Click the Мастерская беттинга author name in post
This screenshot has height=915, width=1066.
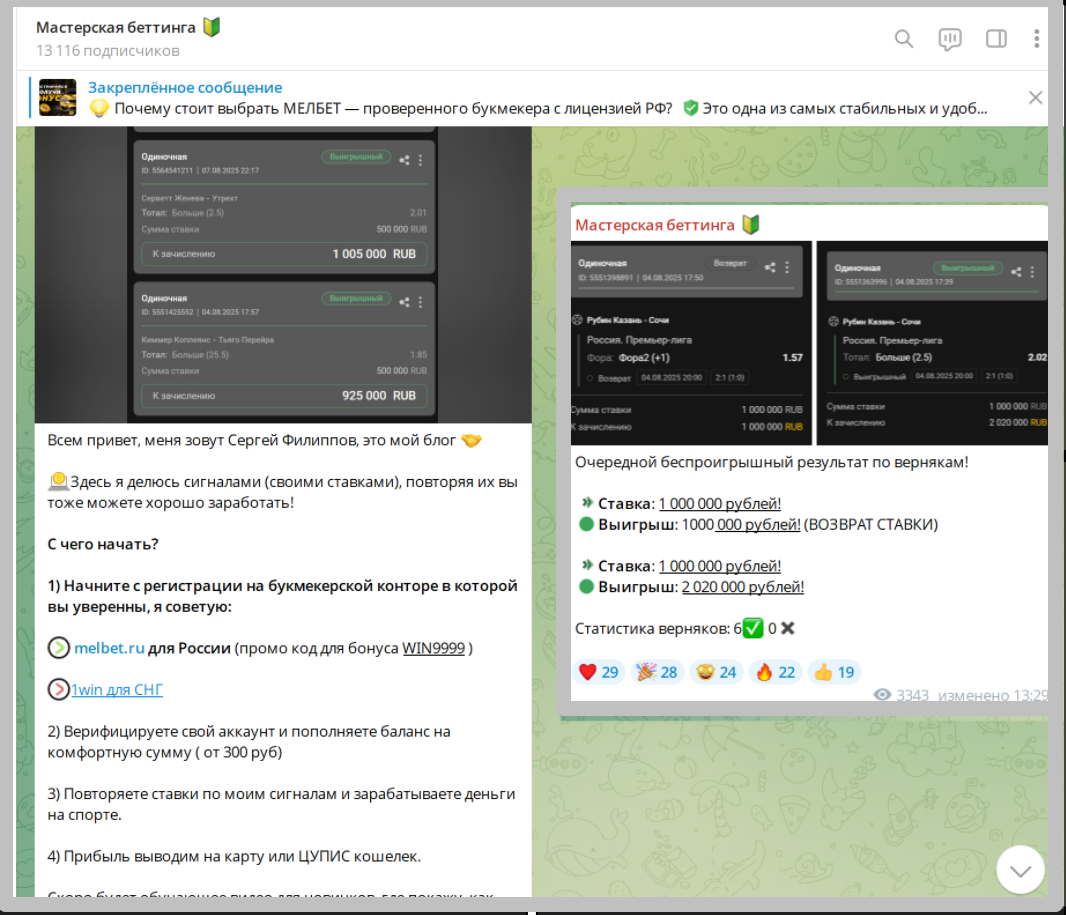pos(655,225)
